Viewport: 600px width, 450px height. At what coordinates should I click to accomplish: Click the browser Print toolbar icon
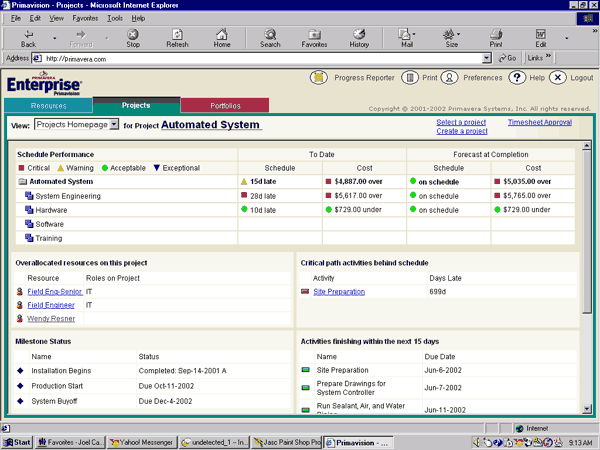pos(496,39)
